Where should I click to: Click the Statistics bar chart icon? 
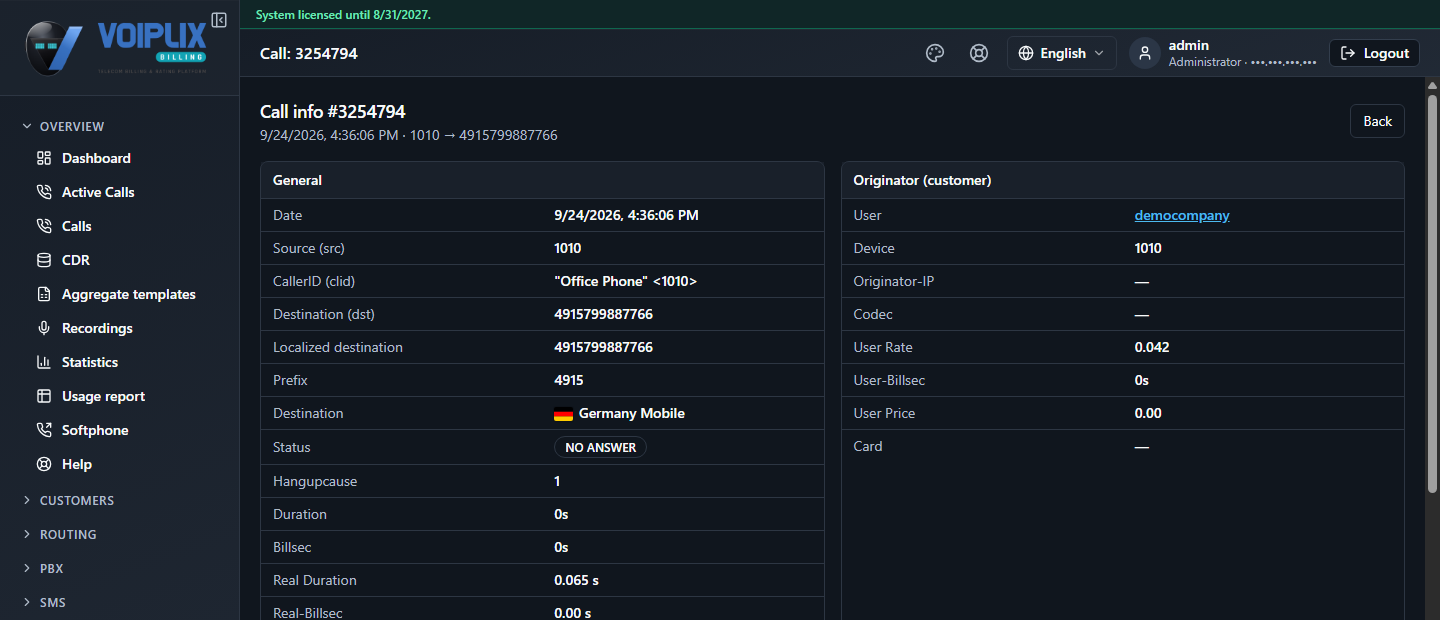(44, 362)
